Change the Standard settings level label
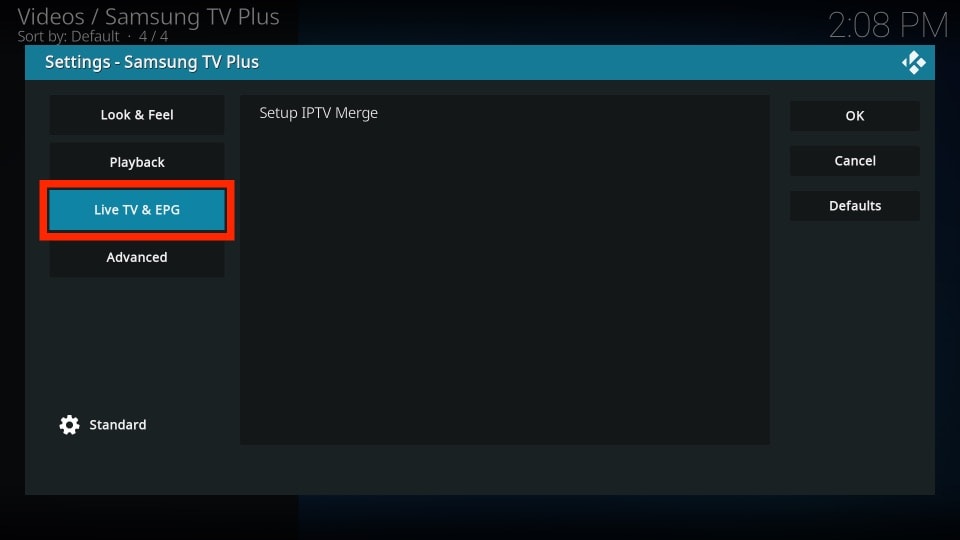The width and height of the screenshot is (960, 540). tap(118, 425)
